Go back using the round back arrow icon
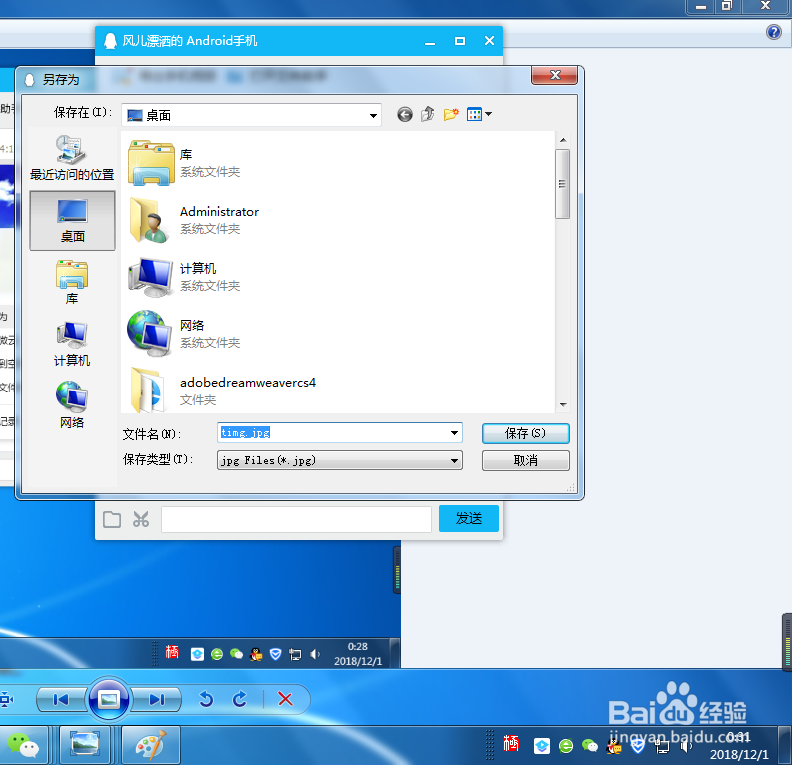 click(x=405, y=115)
